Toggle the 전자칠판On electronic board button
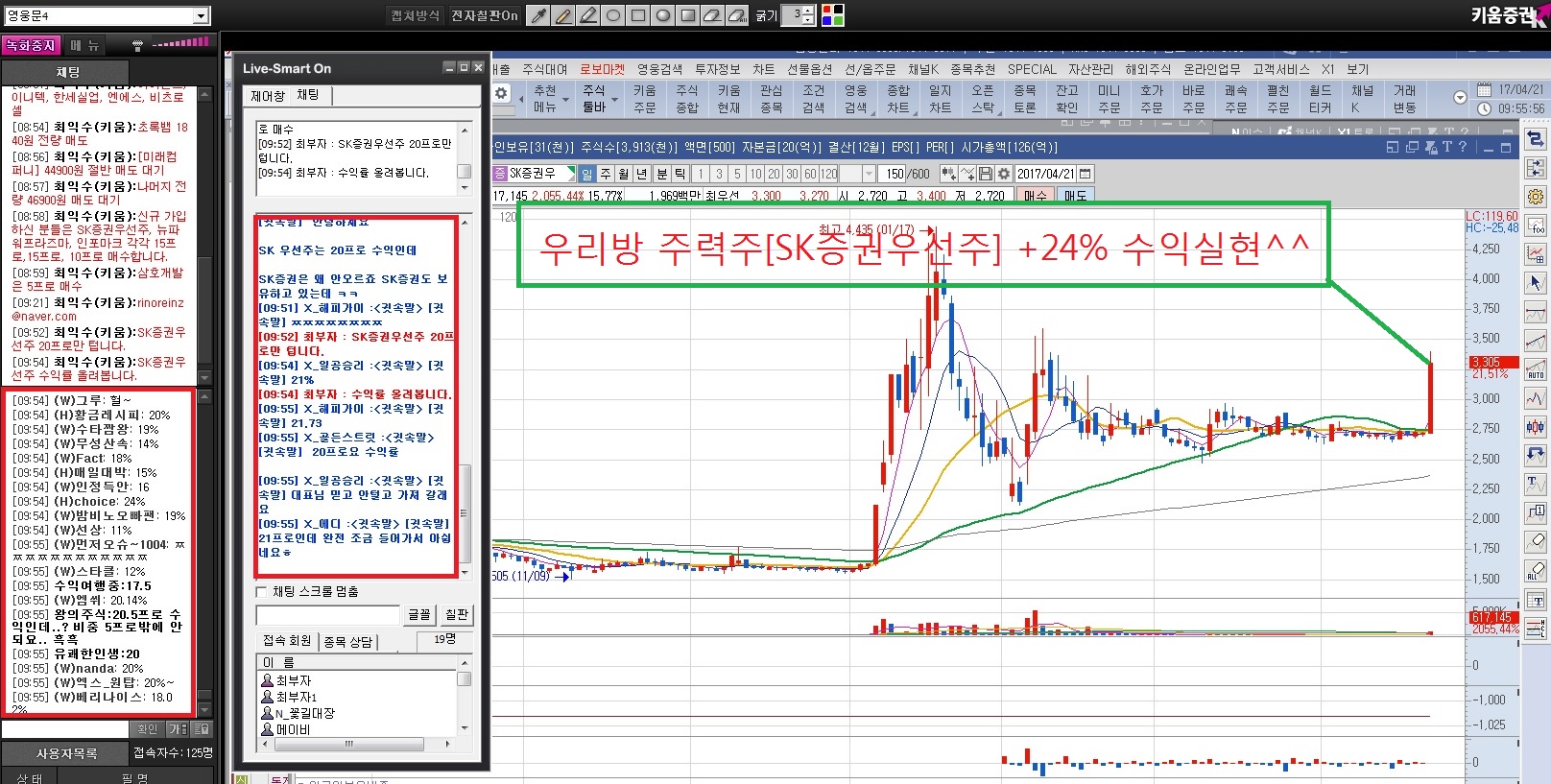 click(x=485, y=15)
